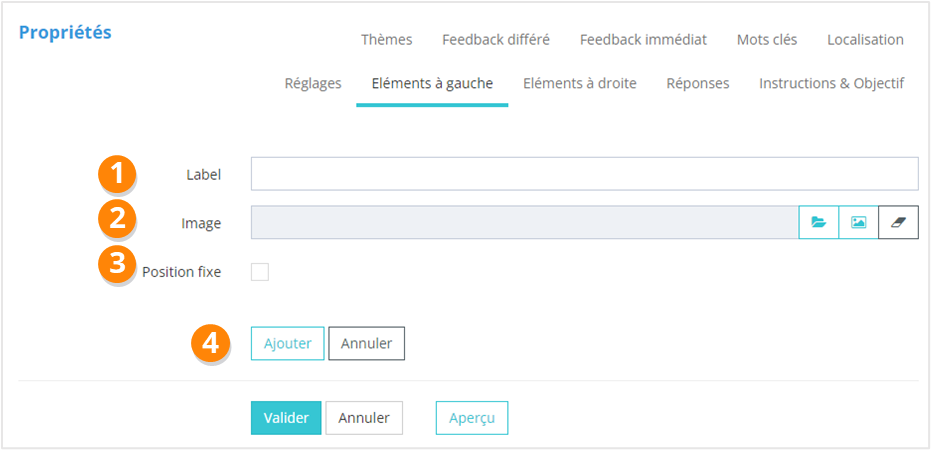Image resolution: width=931 pixels, height=450 pixels.
Task: Open the Instructions & Objectif tab
Action: [832, 83]
